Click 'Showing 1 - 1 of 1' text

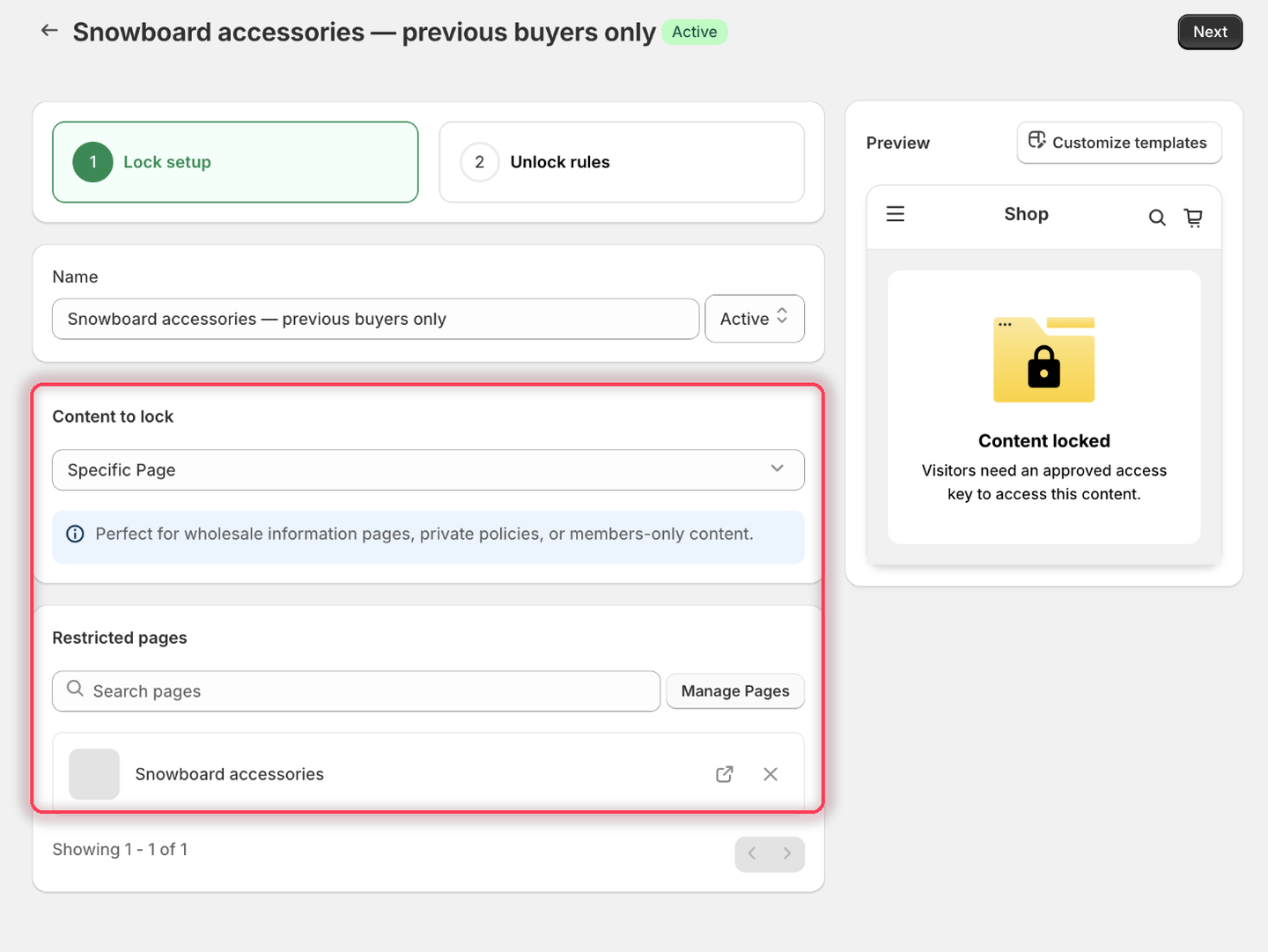click(x=120, y=850)
